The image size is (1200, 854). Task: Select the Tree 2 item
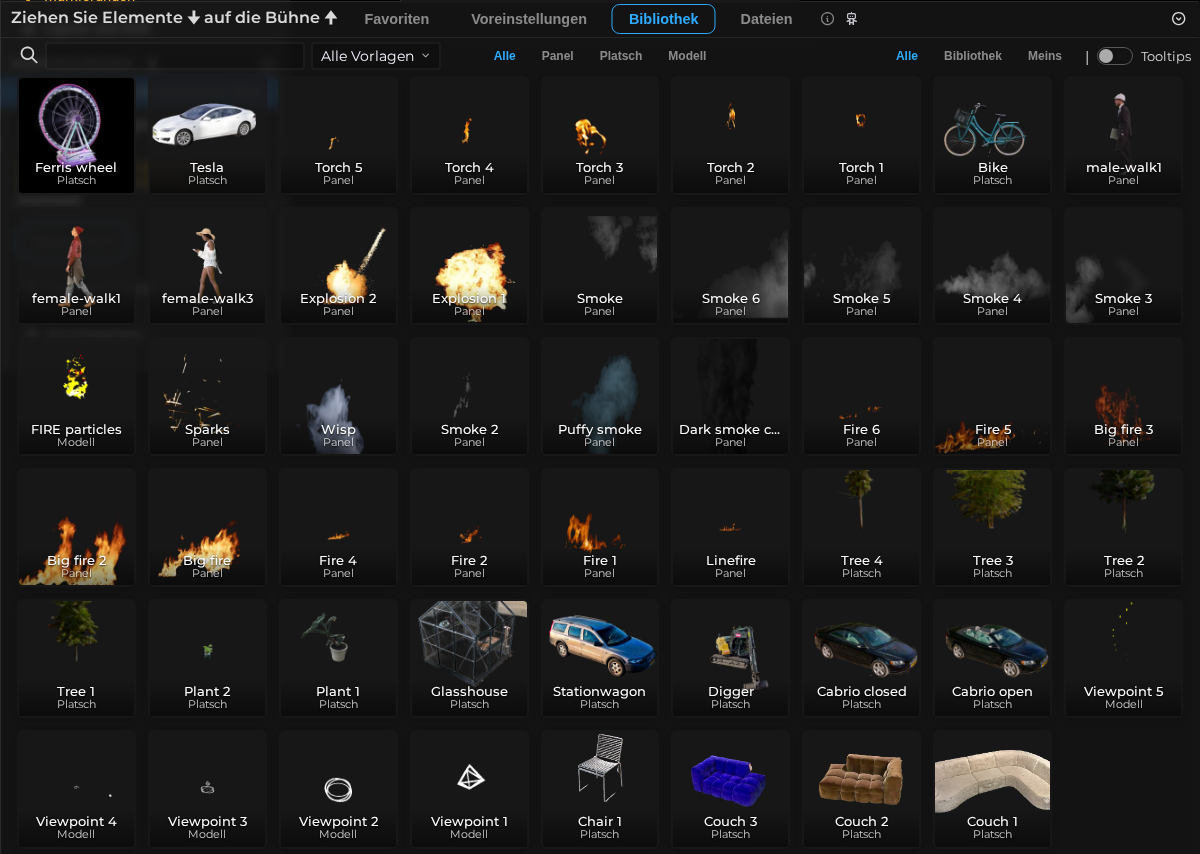1123,528
